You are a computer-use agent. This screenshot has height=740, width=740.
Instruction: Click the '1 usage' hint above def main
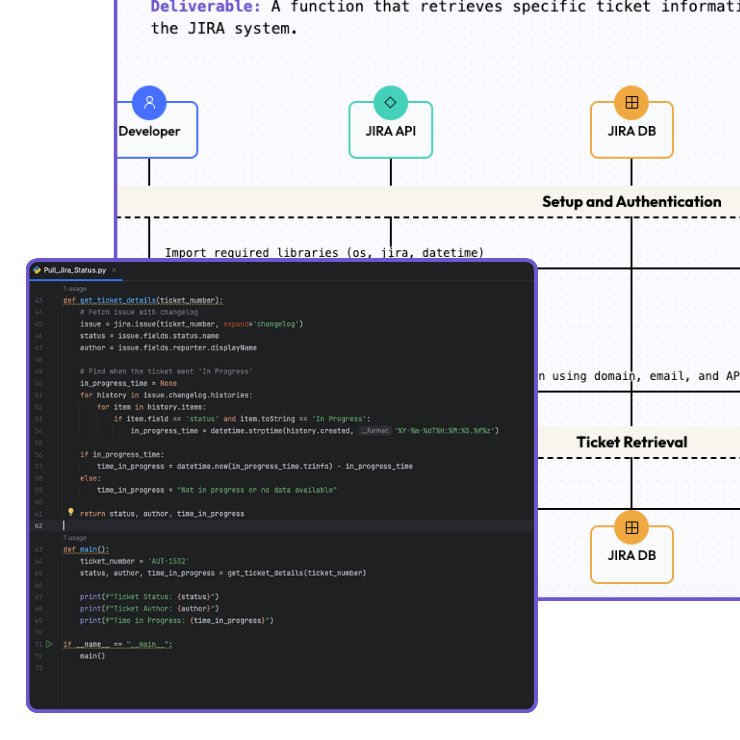coord(75,538)
